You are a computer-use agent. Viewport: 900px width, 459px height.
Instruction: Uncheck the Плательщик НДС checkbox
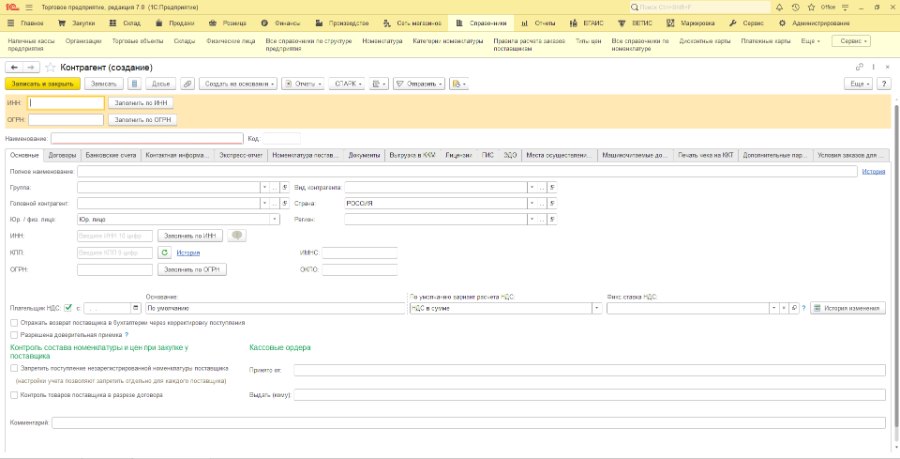point(68,308)
